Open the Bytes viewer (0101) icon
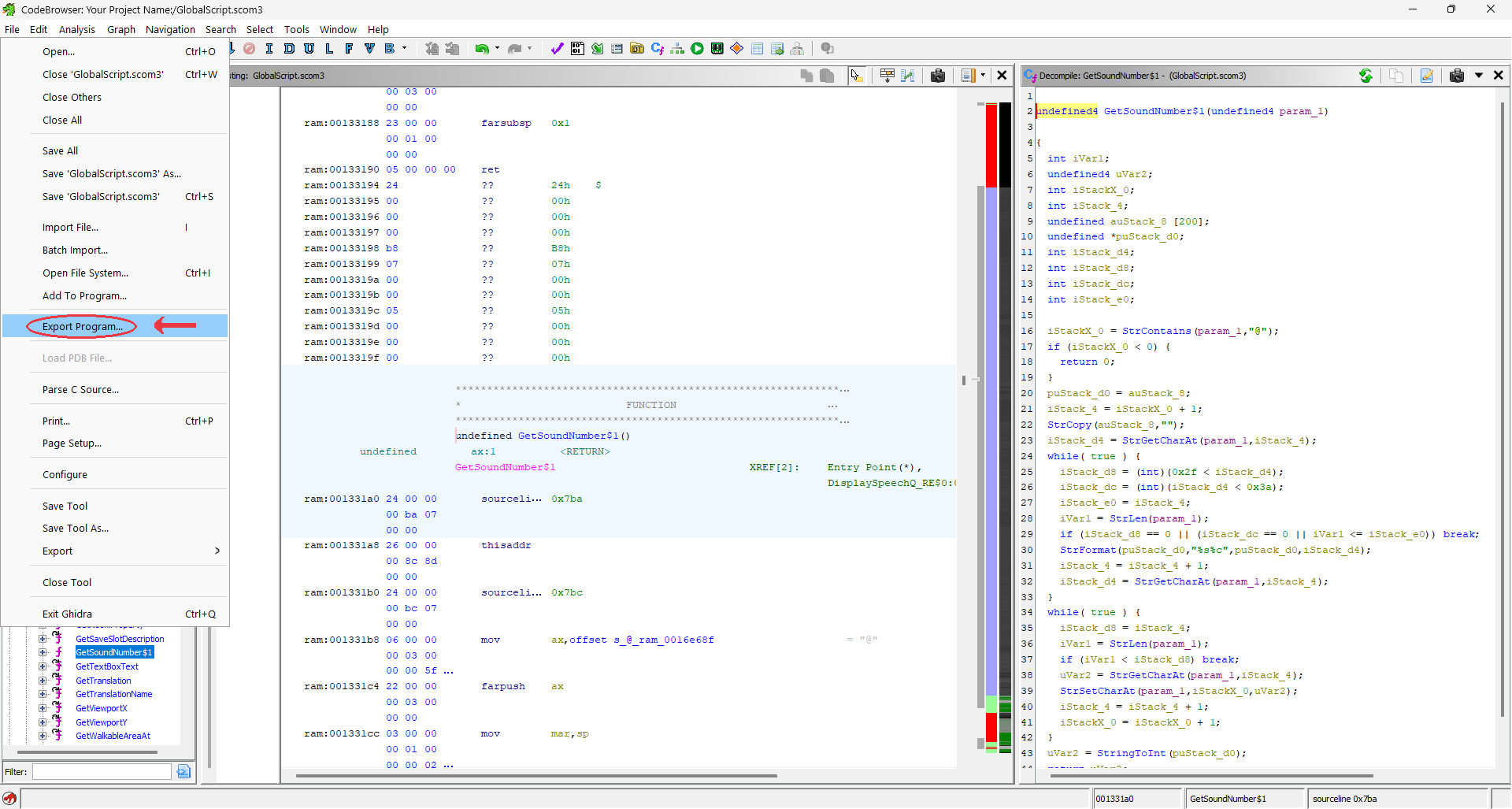 [577, 49]
